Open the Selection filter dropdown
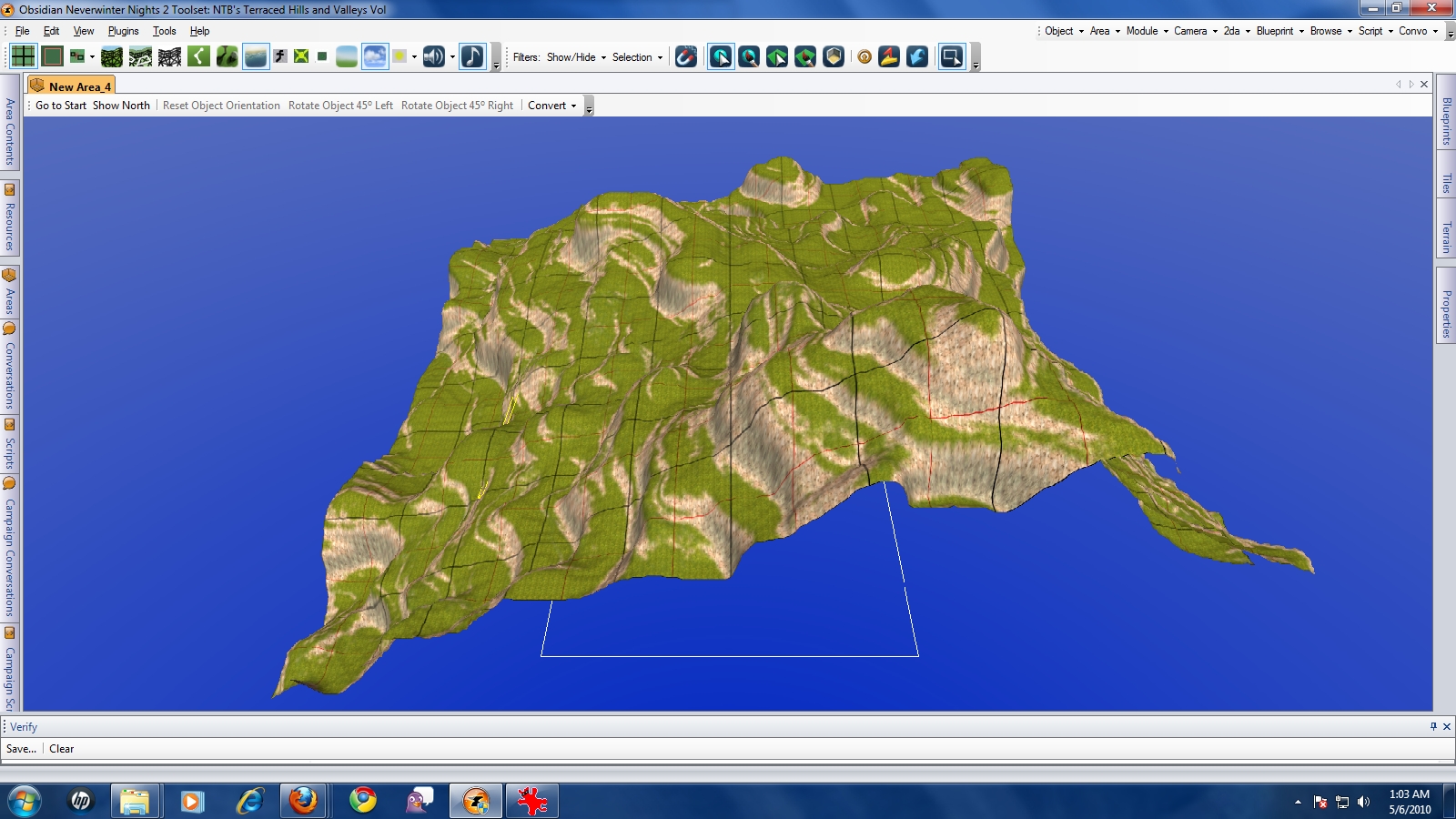 (x=637, y=57)
